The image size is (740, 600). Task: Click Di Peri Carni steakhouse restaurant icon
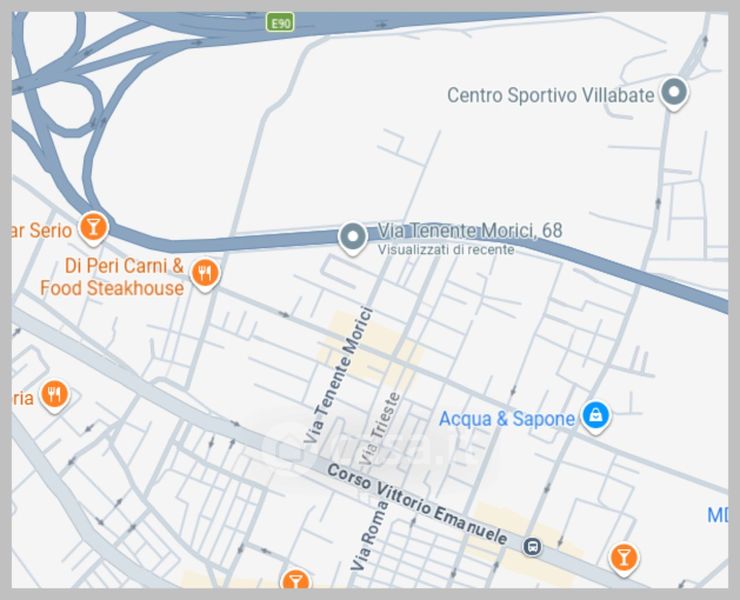click(205, 274)
